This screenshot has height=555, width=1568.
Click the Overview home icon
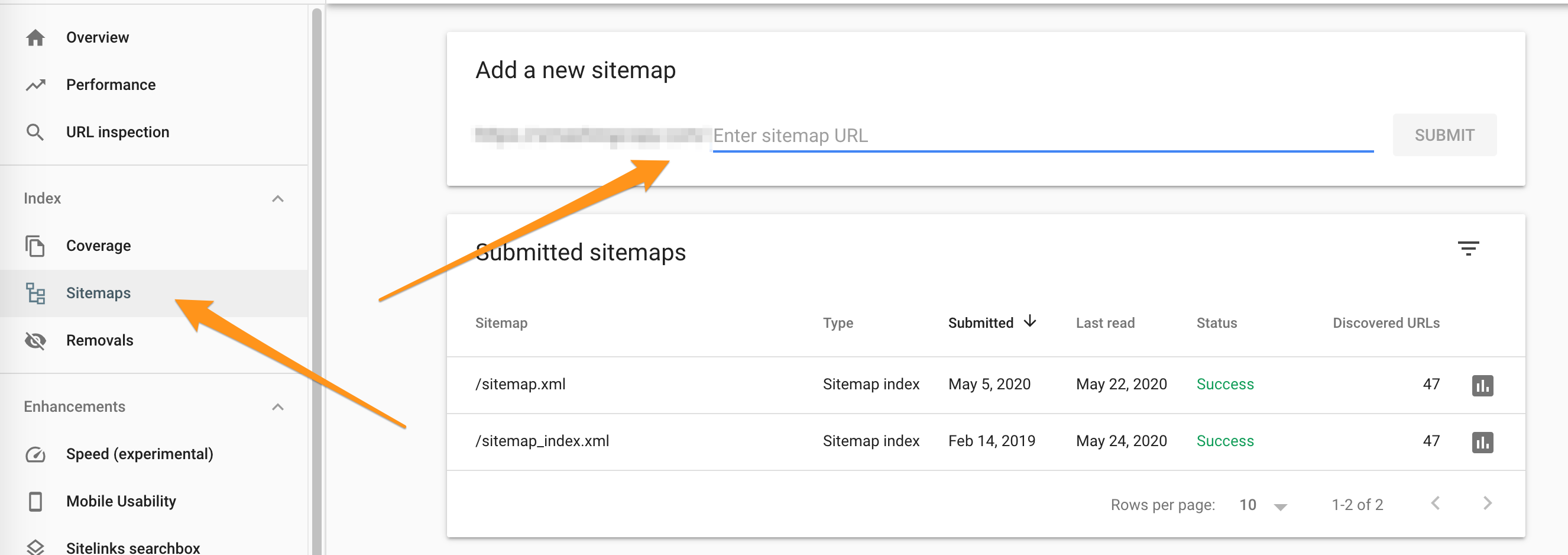point(35,38)
